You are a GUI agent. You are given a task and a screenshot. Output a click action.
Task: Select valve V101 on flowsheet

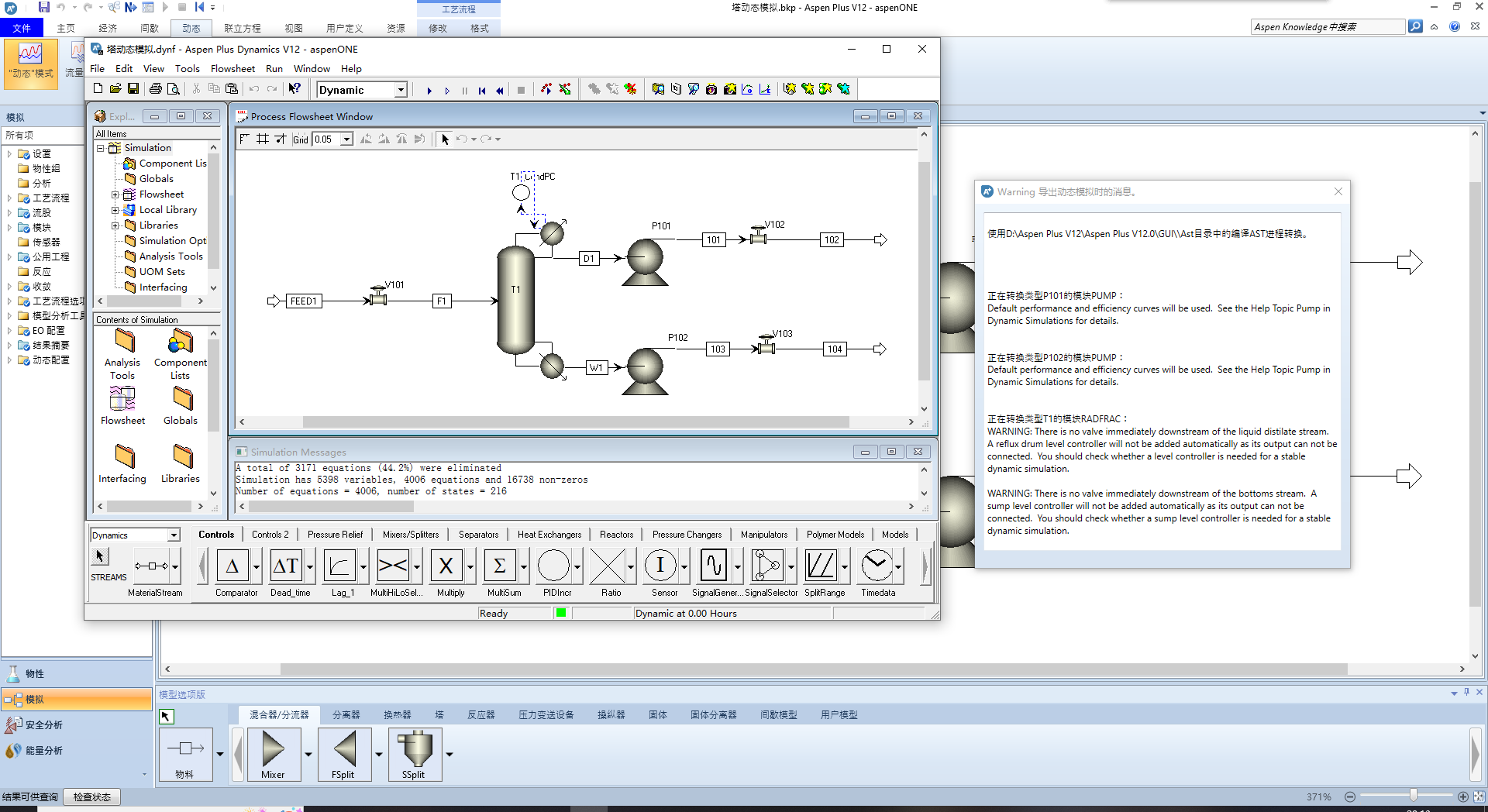pyautogui.click(x=377, y=298)
